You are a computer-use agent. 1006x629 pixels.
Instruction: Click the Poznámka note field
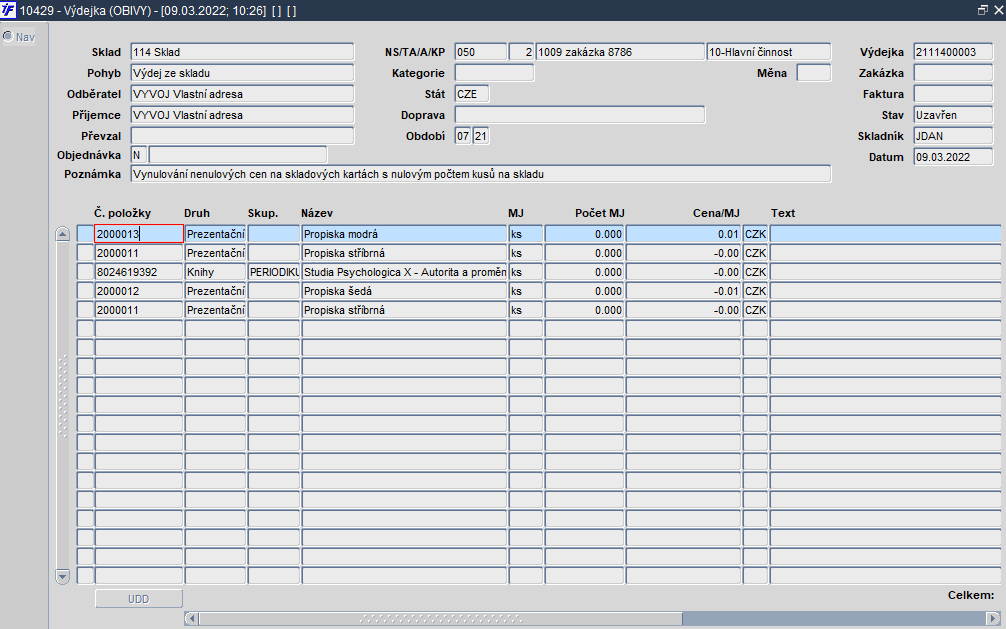[481, 174]
